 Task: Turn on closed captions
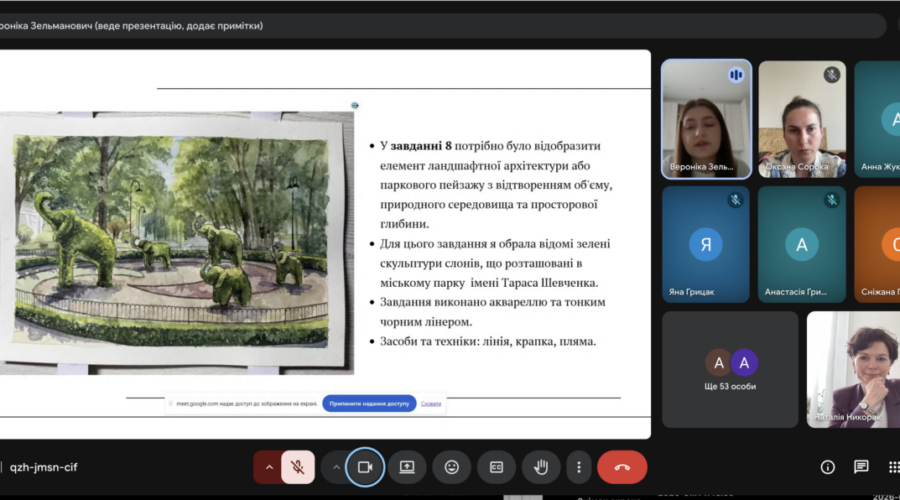(496, 467)
